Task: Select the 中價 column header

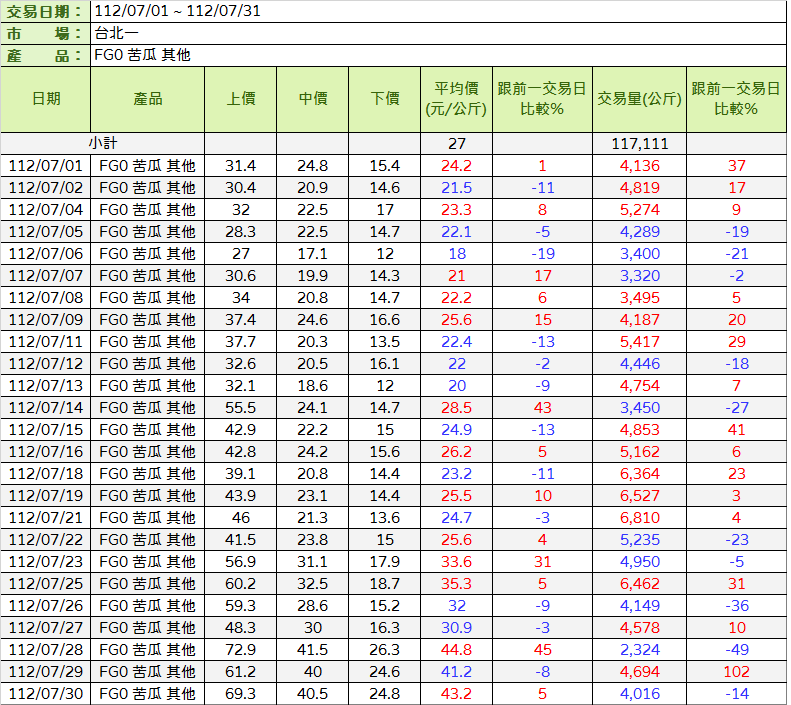Action: click(x=313, y=99)
